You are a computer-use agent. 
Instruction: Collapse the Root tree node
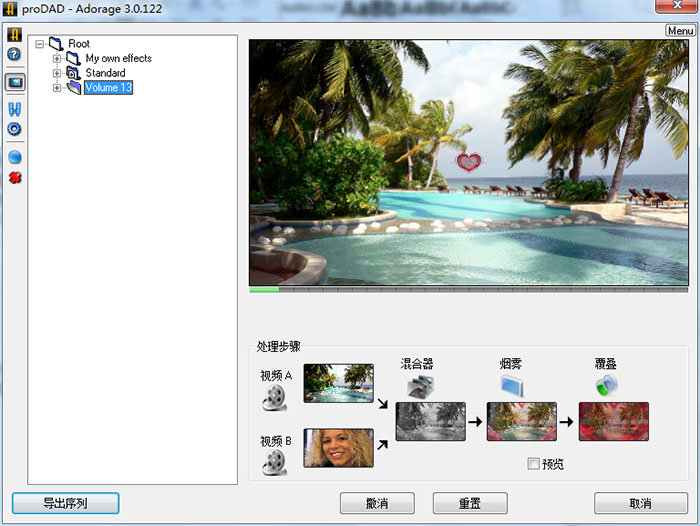click(x=40, y=44)
